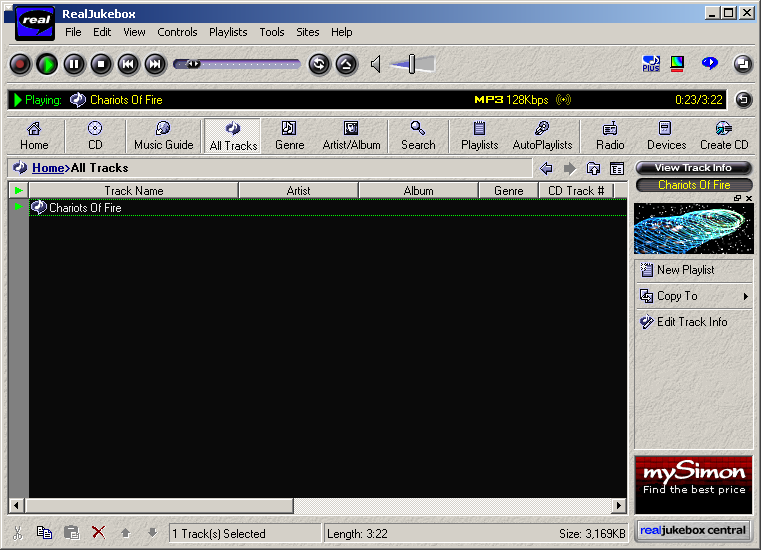The width and height of the screenshot is (761, 550).
Task: Open the AutoPlaylists tab
Action: pyautogui.click(x=542, y=136)
